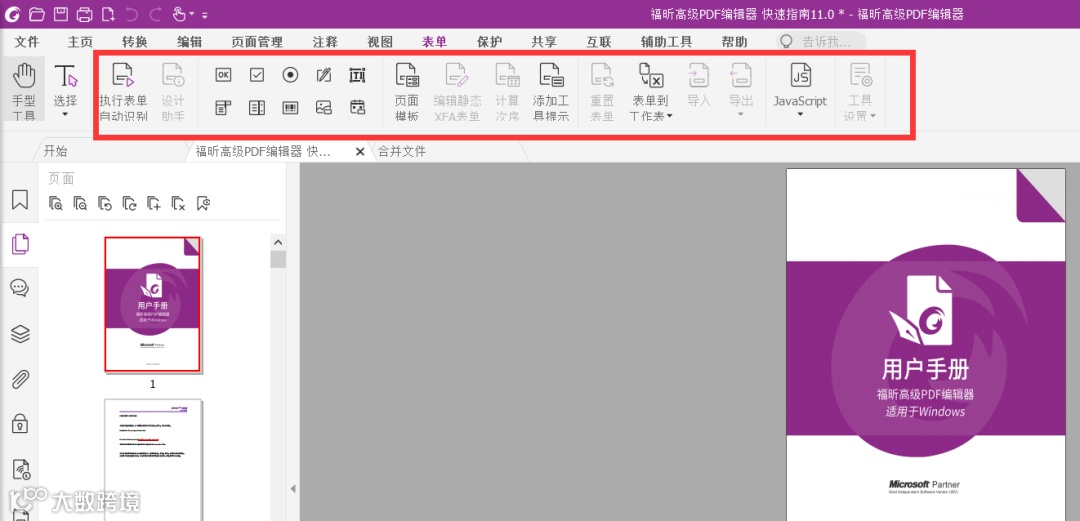1080x521 pixels.
Task: Select the check box form field tool
Action: (x=257, y=75)
